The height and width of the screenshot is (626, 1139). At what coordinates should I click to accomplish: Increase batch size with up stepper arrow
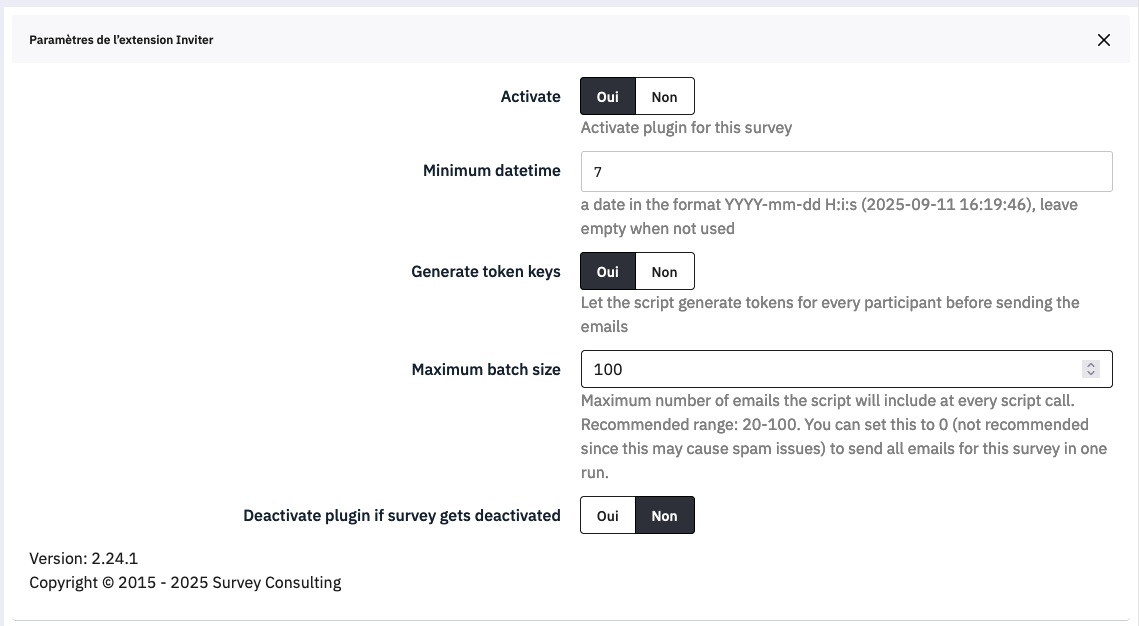point(1091,365)
